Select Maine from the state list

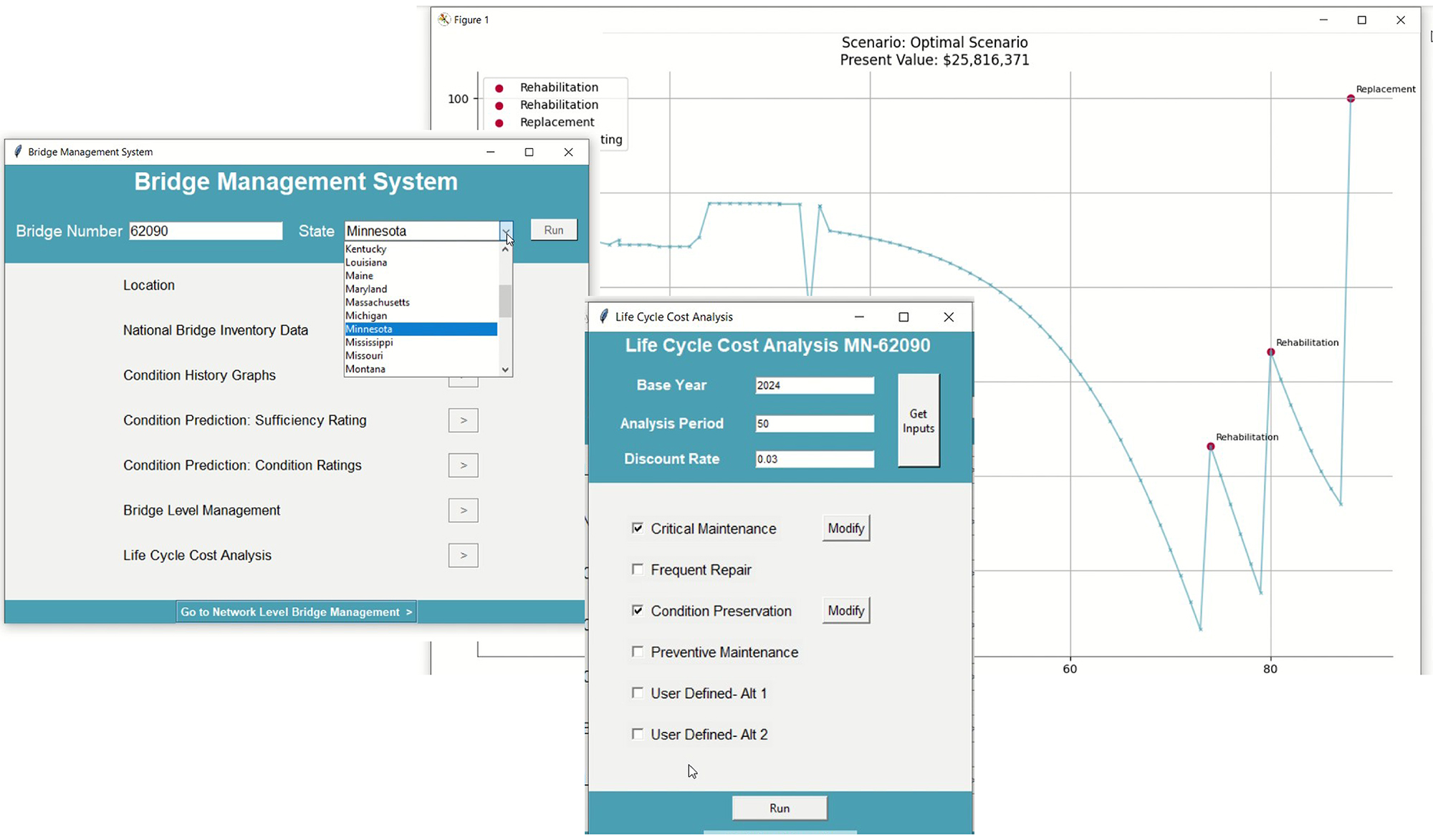[x=421, y=276]
